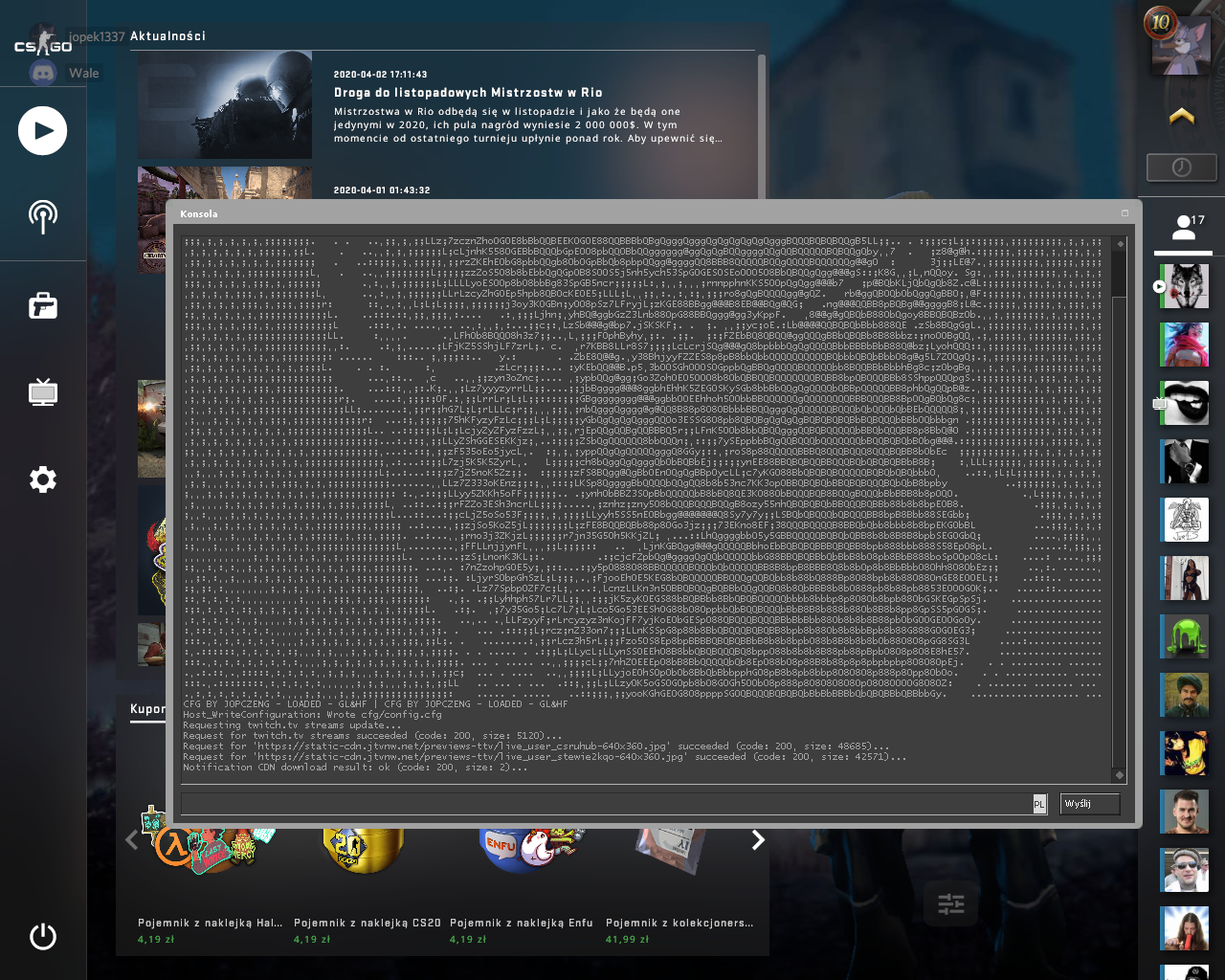Click the power quit icon
The height and width of the screenshot is (980, 1225).
tap(43, 936)
